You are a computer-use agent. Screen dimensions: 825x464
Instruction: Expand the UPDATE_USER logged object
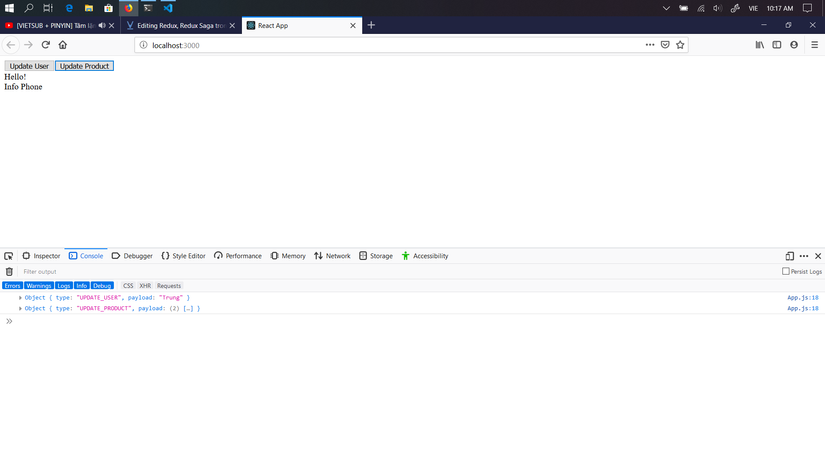coord(20,298)
